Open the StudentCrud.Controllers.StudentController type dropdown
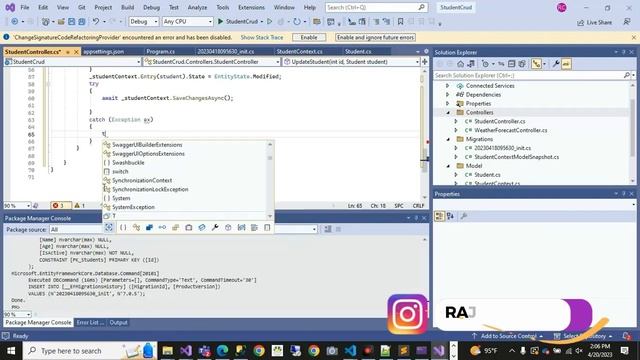This screenshot has width=640, height=360. click(212, 62)
